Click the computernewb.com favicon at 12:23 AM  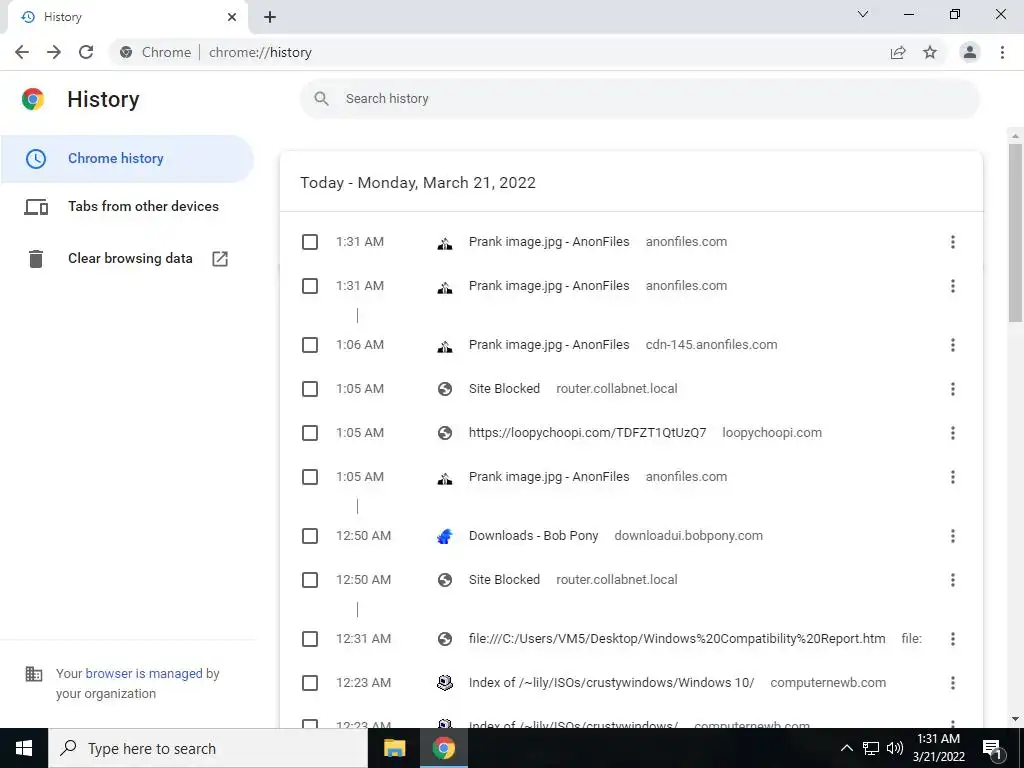click(x=445, y=683)
